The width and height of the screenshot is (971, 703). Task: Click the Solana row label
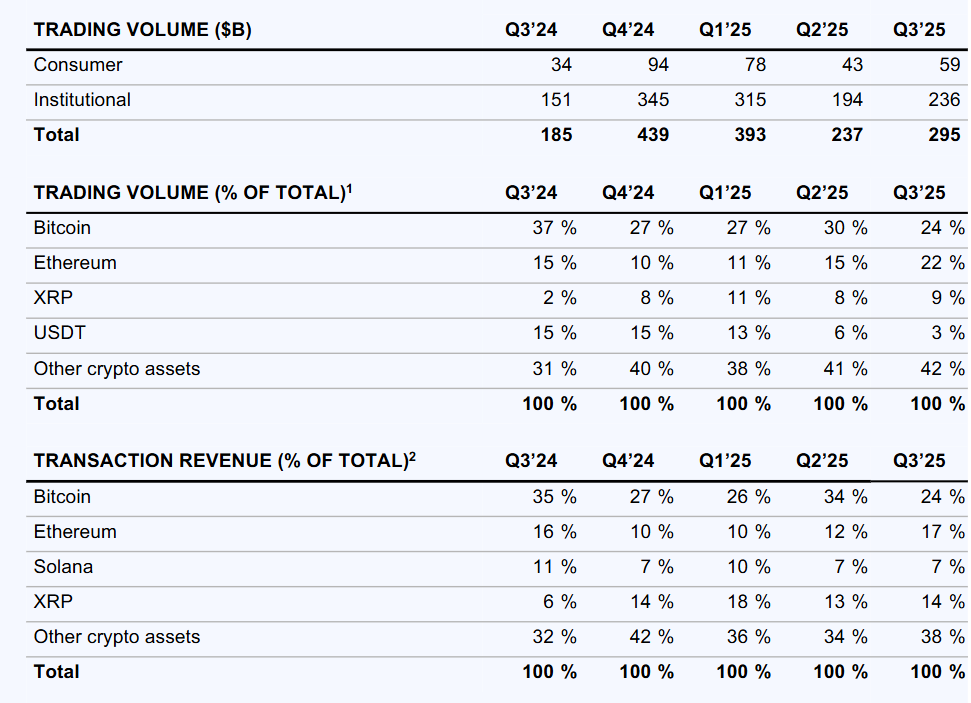(x=63, y=567)
